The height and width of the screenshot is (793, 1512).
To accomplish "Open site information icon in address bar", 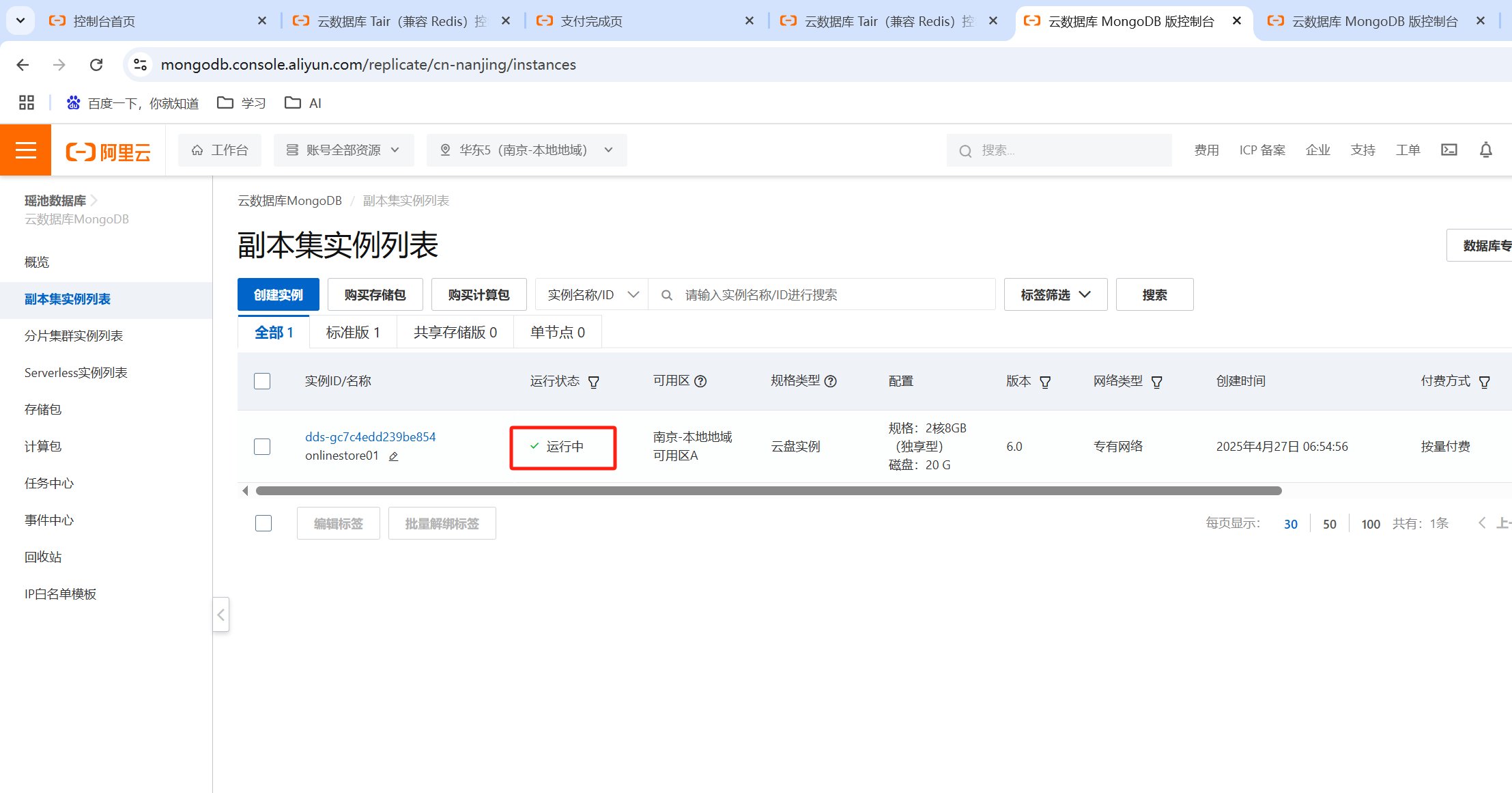I will point(140,64).
